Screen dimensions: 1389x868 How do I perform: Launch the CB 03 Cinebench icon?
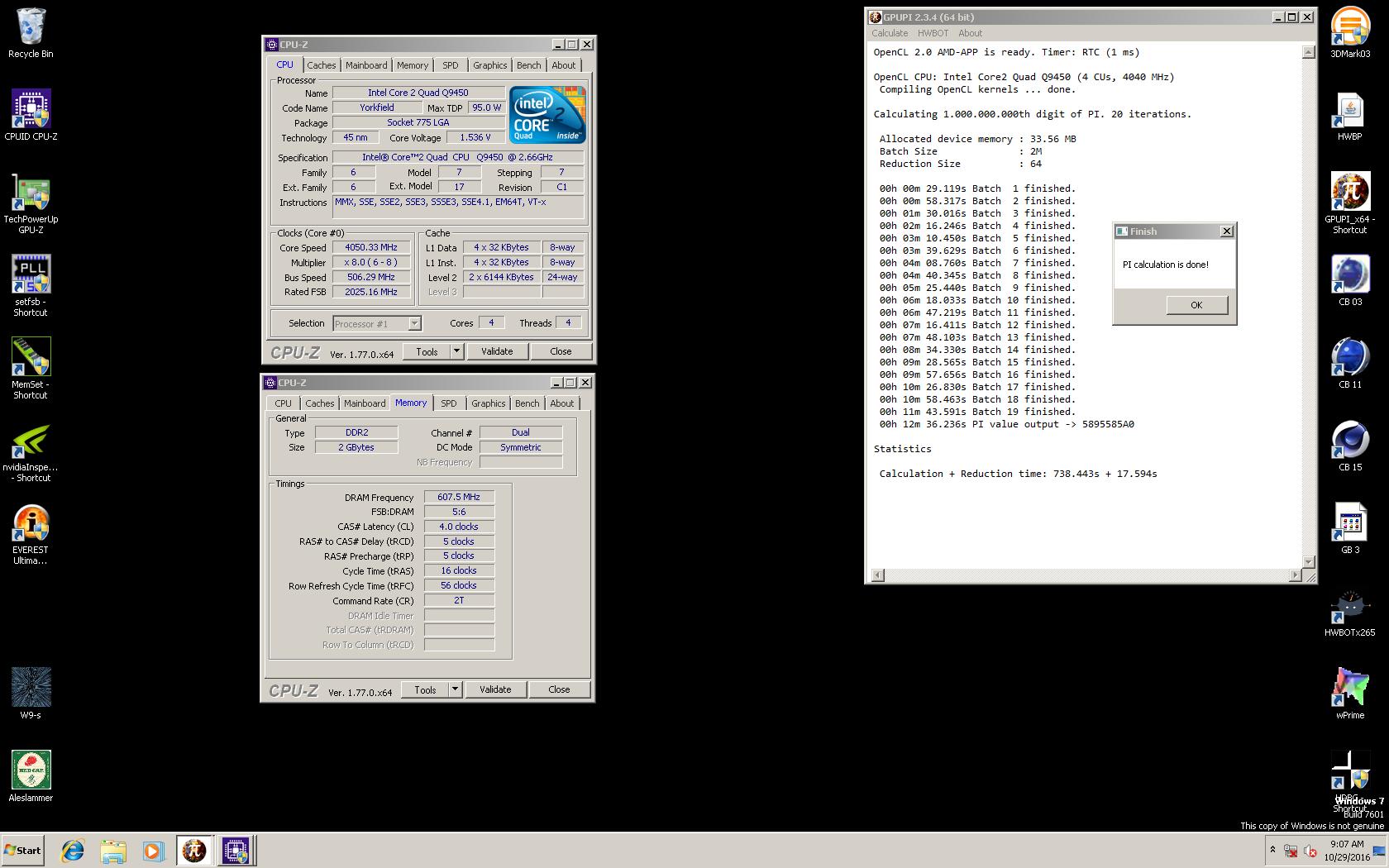point(1350,281)
